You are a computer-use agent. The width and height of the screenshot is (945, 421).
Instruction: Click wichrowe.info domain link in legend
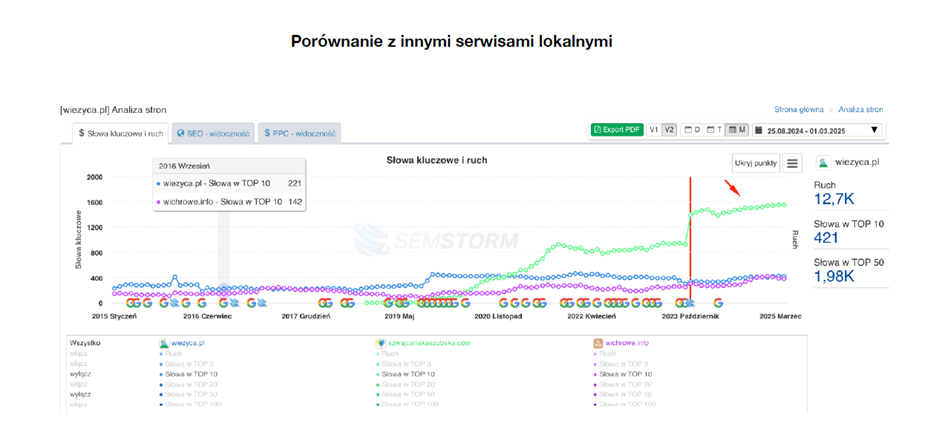pyautogui.click(x=627, y=343)
